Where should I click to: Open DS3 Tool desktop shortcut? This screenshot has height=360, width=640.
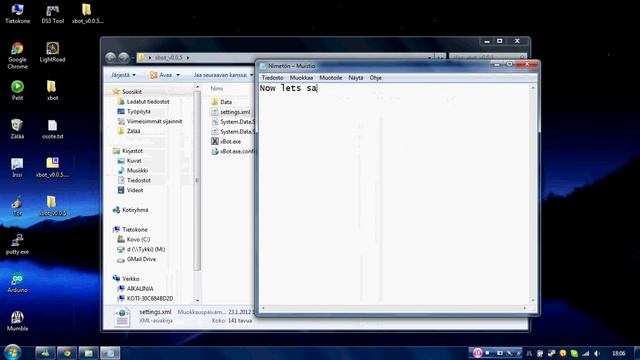click(x=52, y=13)
